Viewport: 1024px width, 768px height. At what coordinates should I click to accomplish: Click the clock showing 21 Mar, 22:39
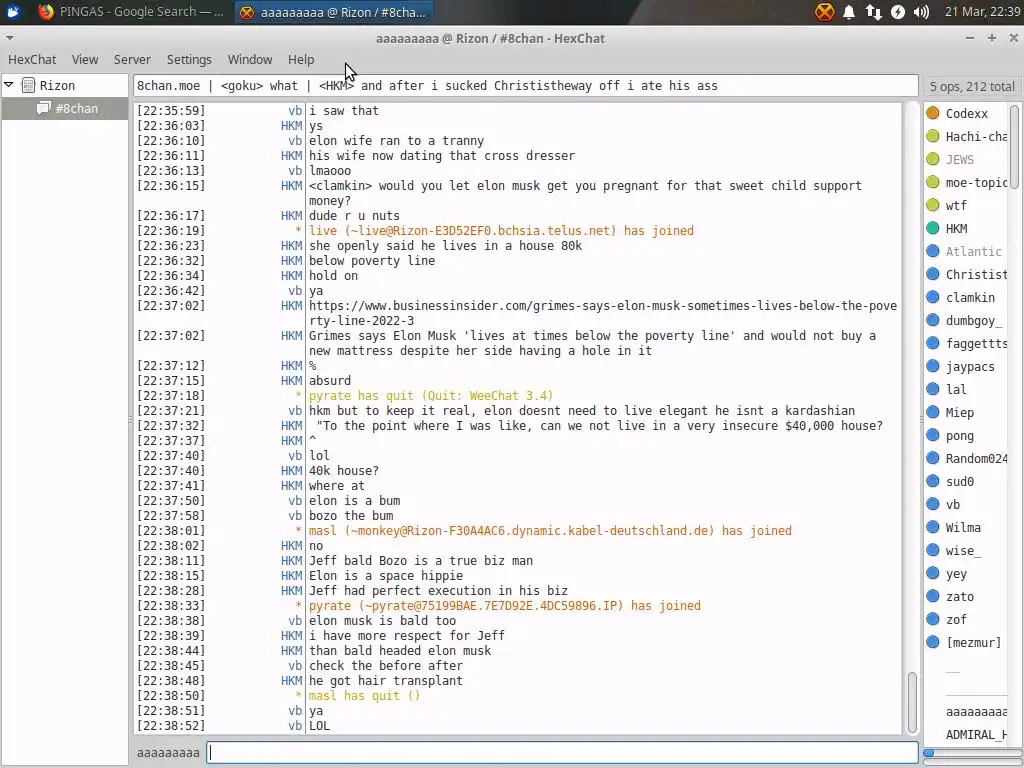tap(982, 12)
